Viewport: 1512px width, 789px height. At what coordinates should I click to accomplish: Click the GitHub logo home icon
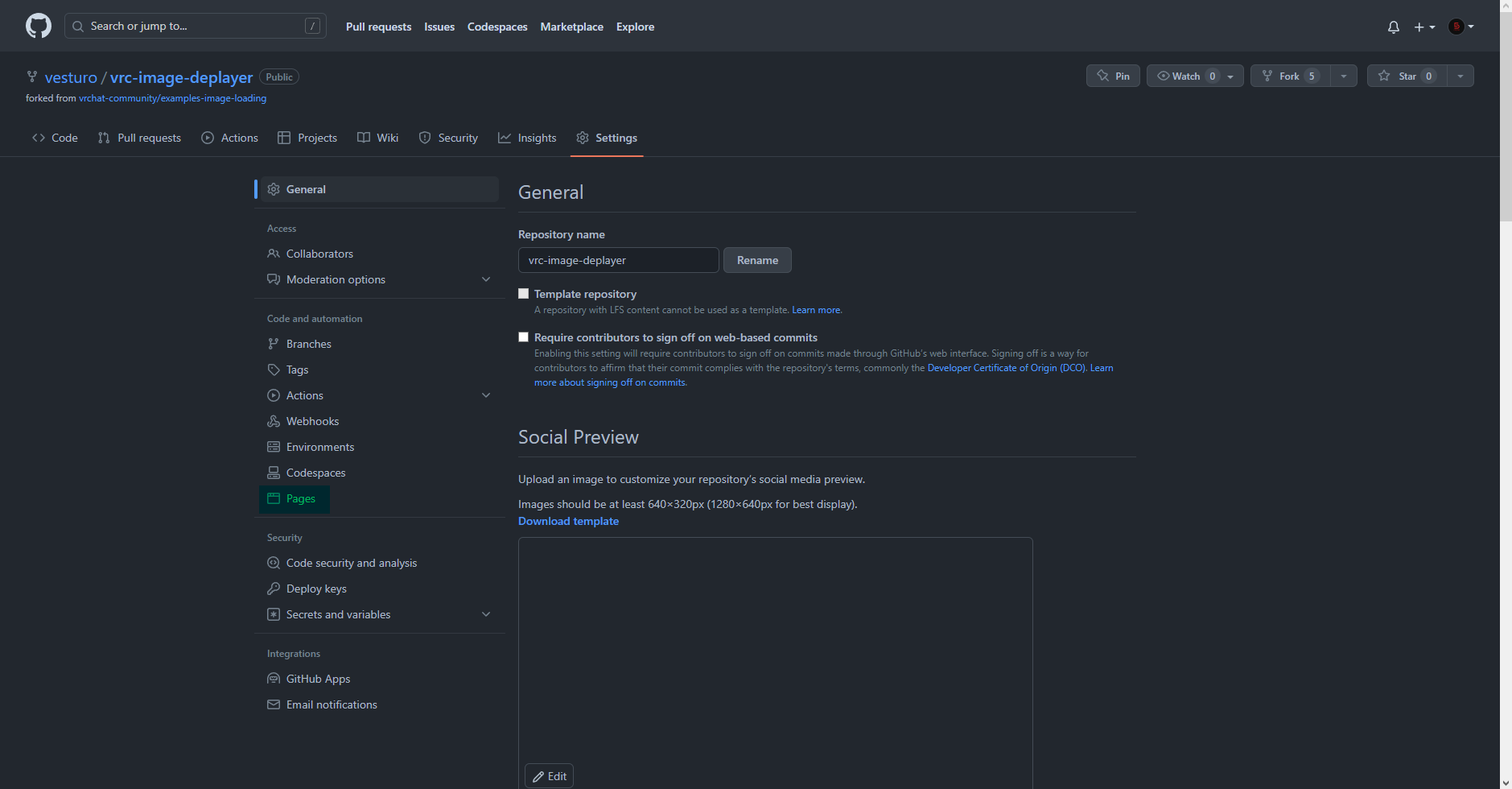[x=39, y=26]
